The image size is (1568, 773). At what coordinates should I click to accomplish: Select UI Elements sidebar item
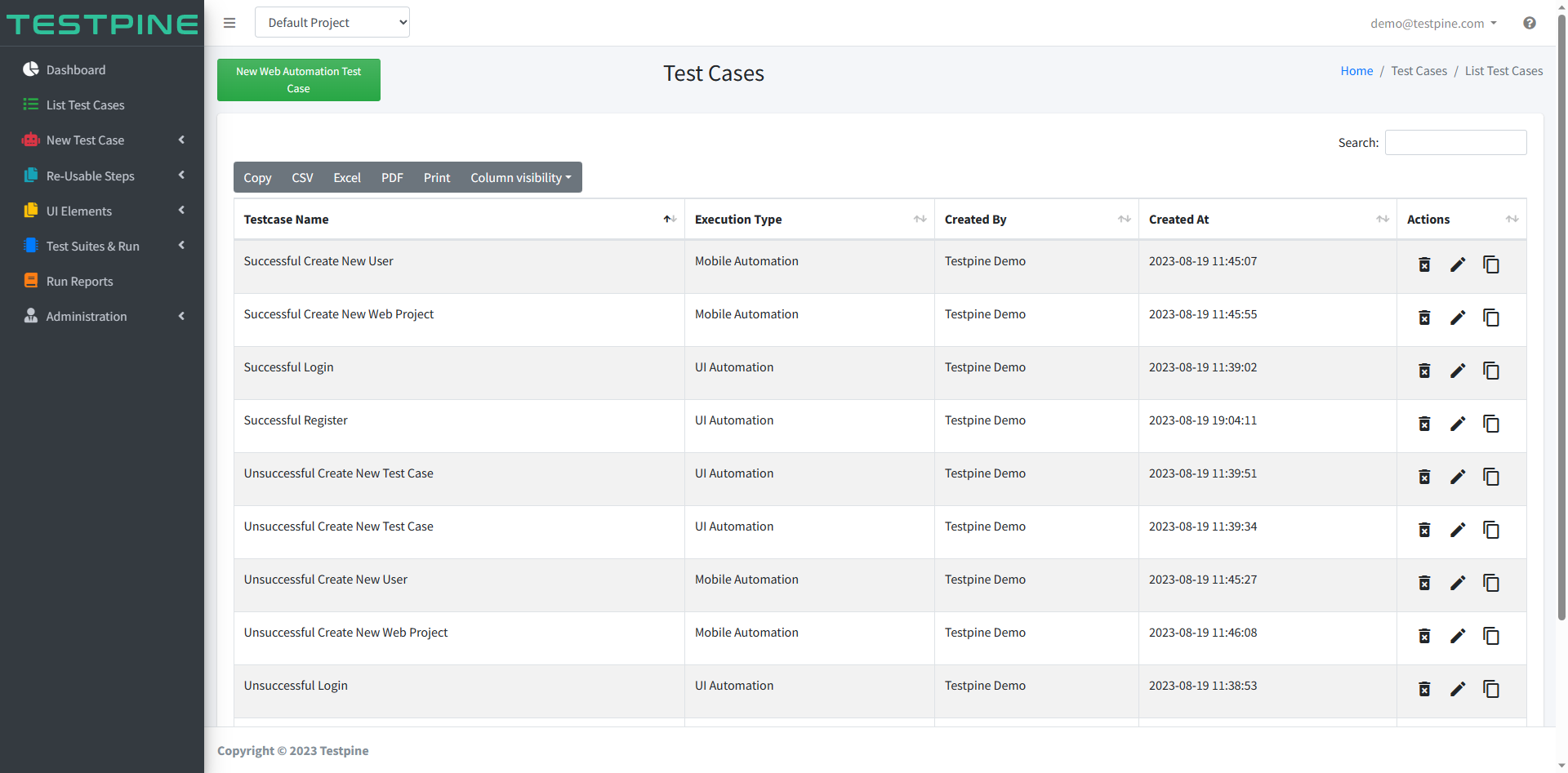[x=102, y=211]
